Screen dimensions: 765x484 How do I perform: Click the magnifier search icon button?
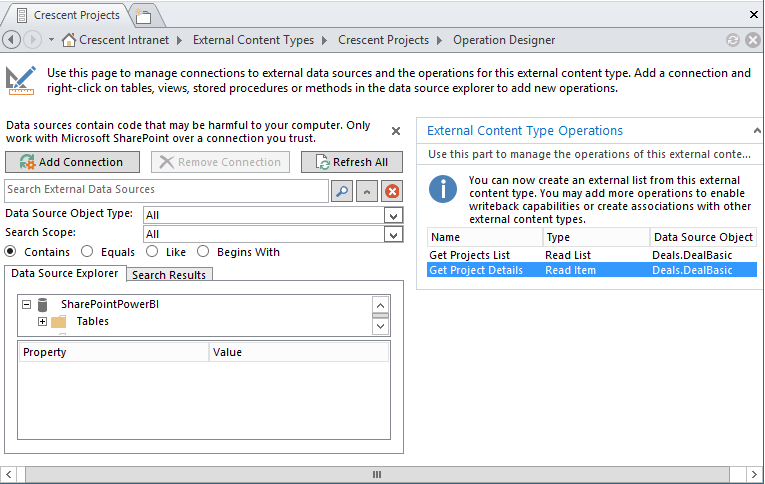click(342, 191)
